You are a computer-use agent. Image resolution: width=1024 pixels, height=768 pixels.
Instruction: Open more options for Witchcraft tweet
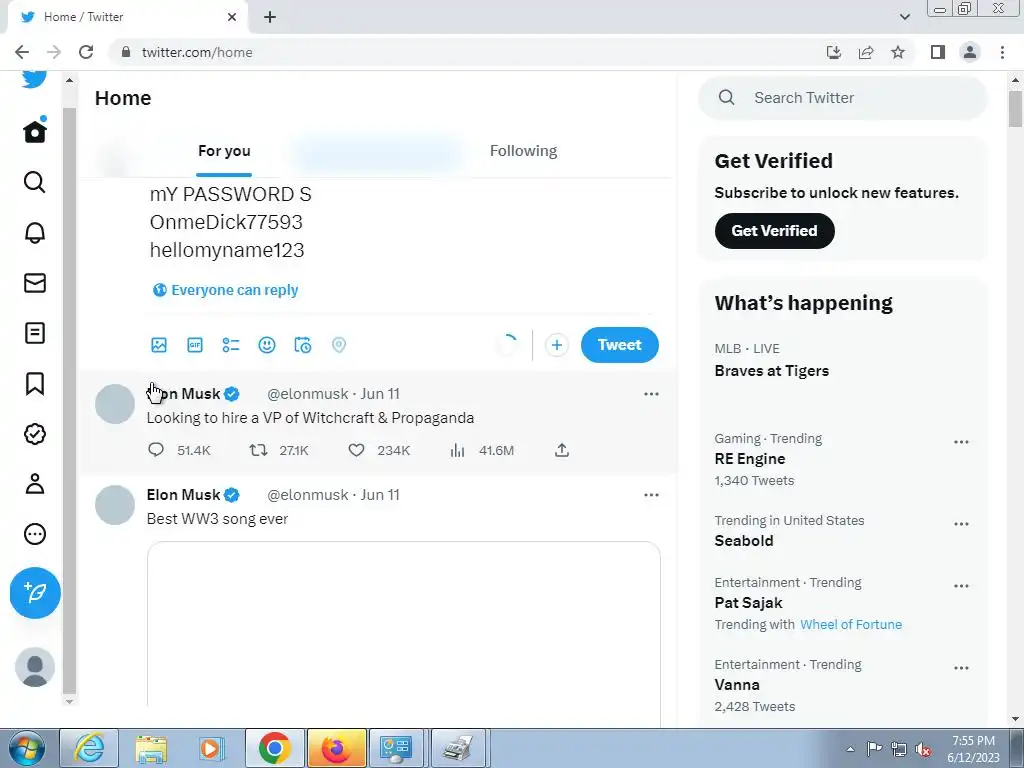click(x=651, y=394)
